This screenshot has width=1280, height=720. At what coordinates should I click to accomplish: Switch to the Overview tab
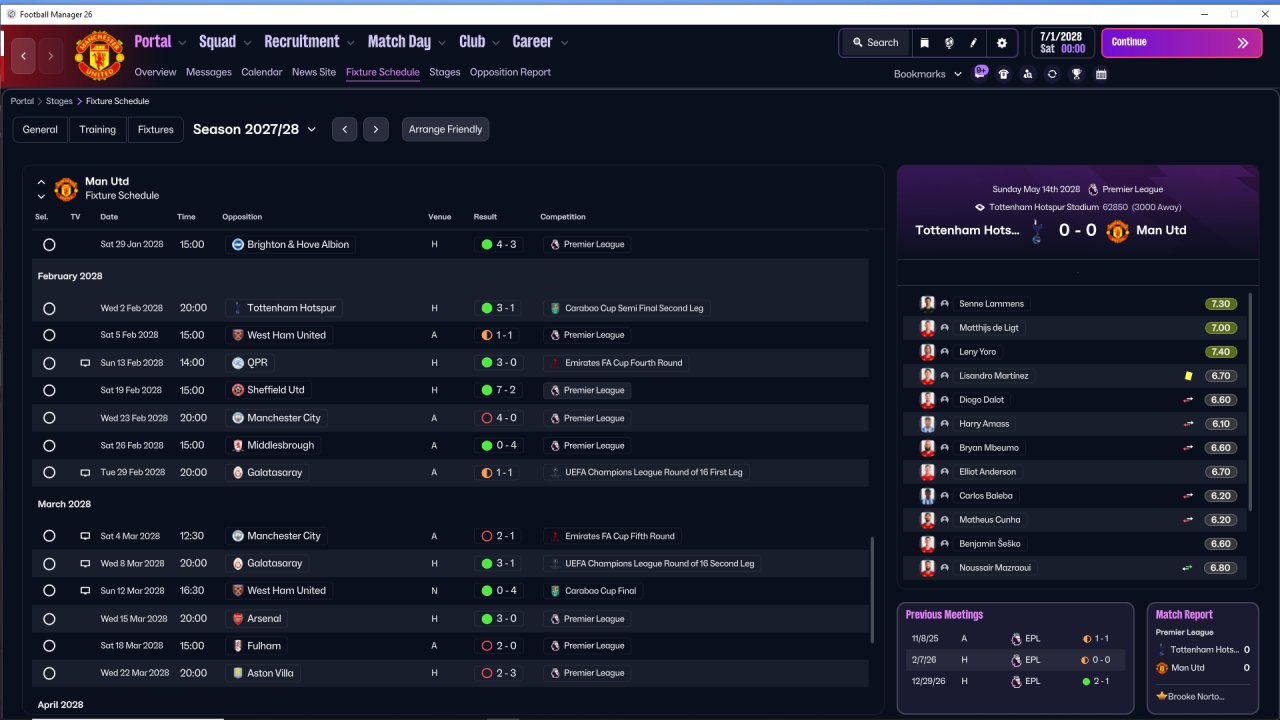tap(155, 72)
